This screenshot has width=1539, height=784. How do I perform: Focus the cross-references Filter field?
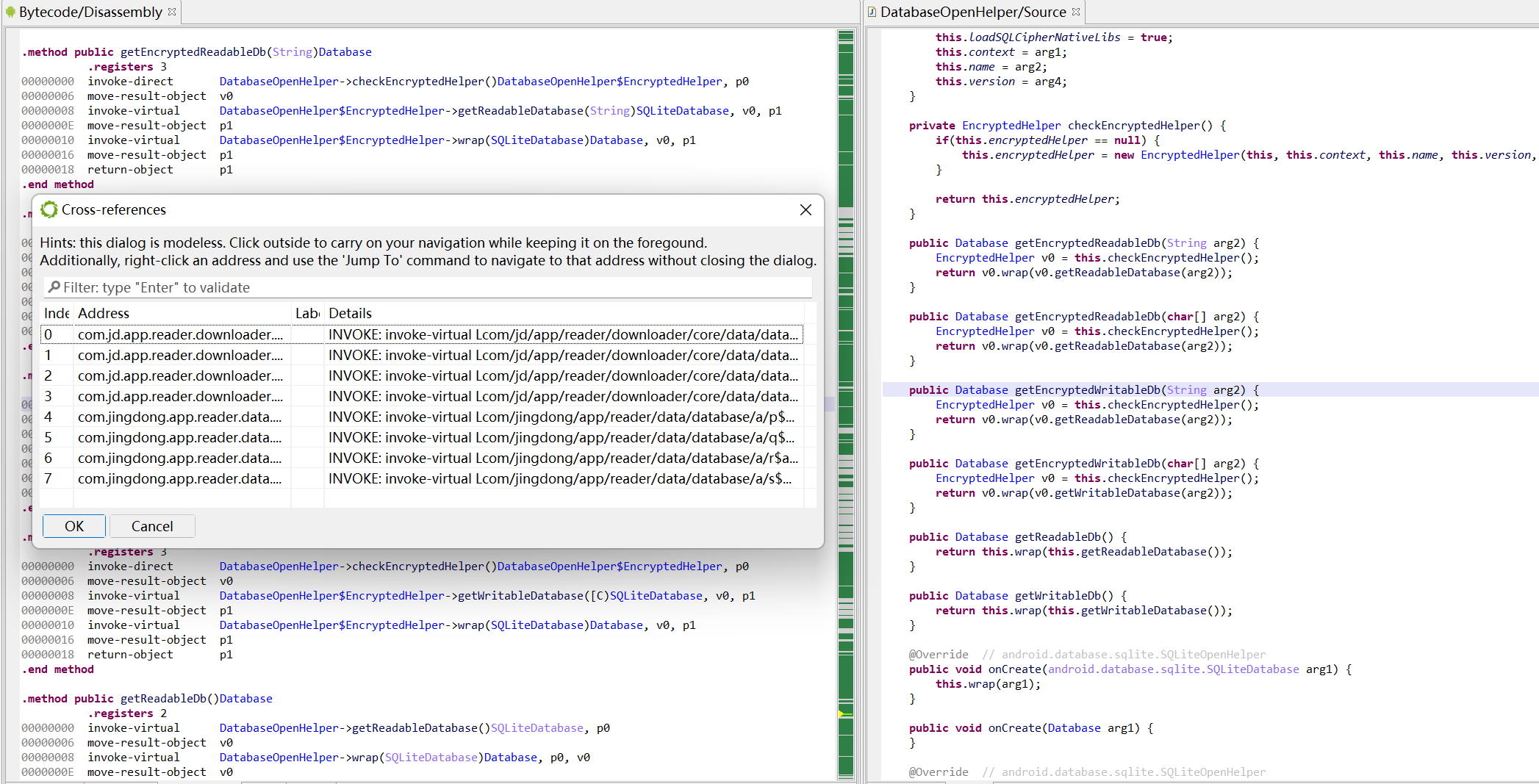click(428, 287)
